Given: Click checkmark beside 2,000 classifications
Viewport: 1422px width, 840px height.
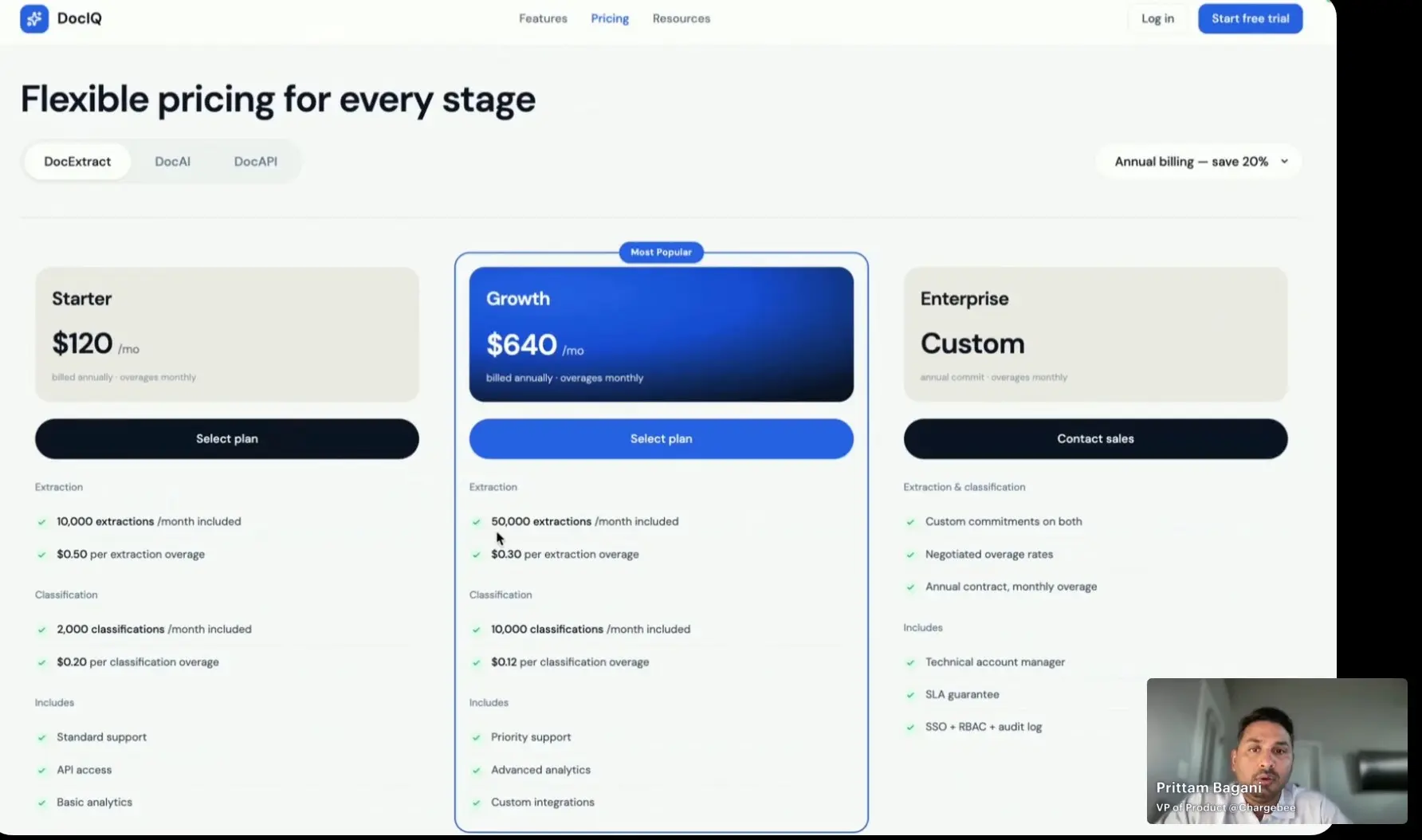Looking at the screenshot, I should point(41,630).
